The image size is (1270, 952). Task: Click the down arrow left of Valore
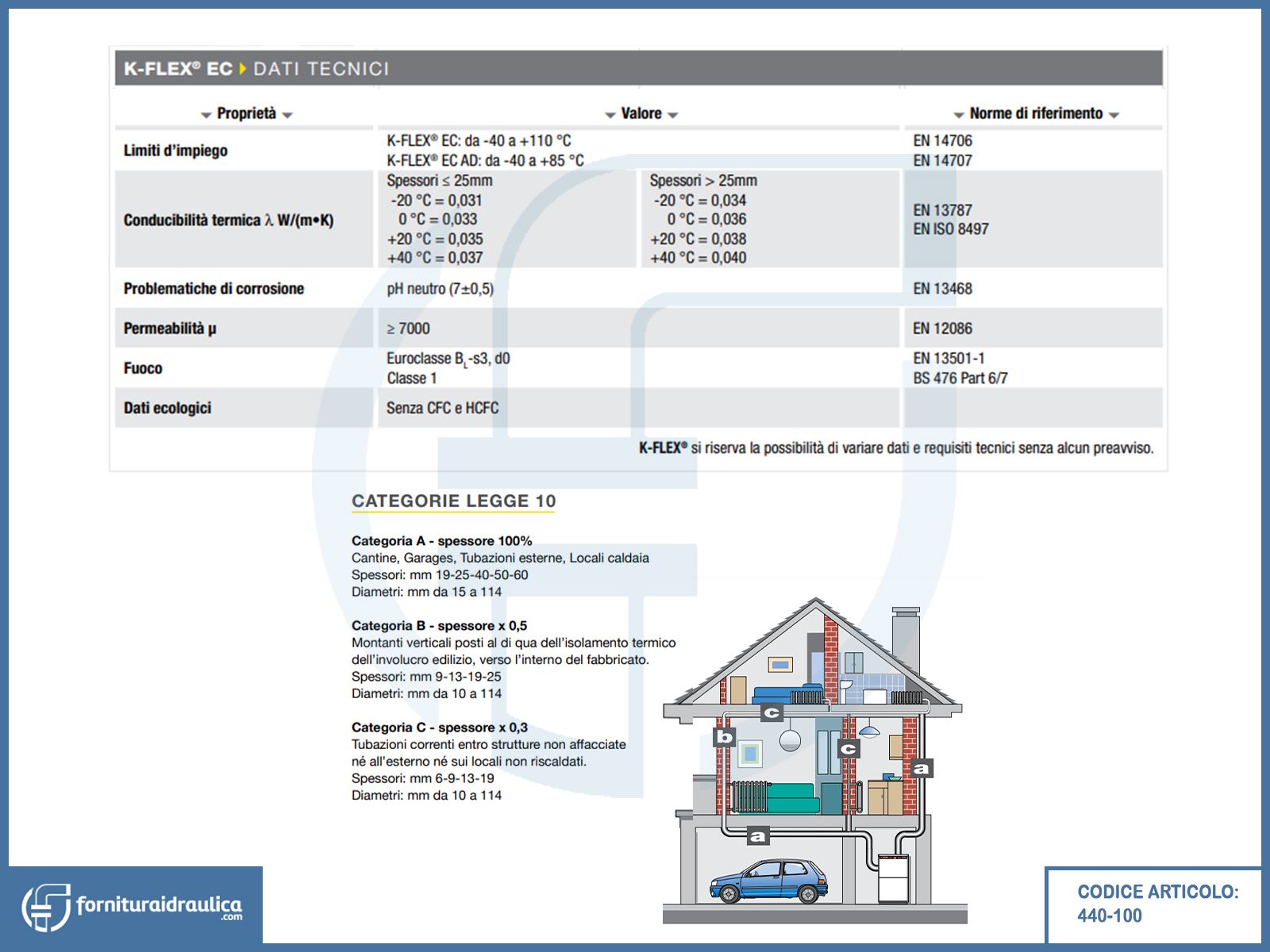click(x=610, y=115)
